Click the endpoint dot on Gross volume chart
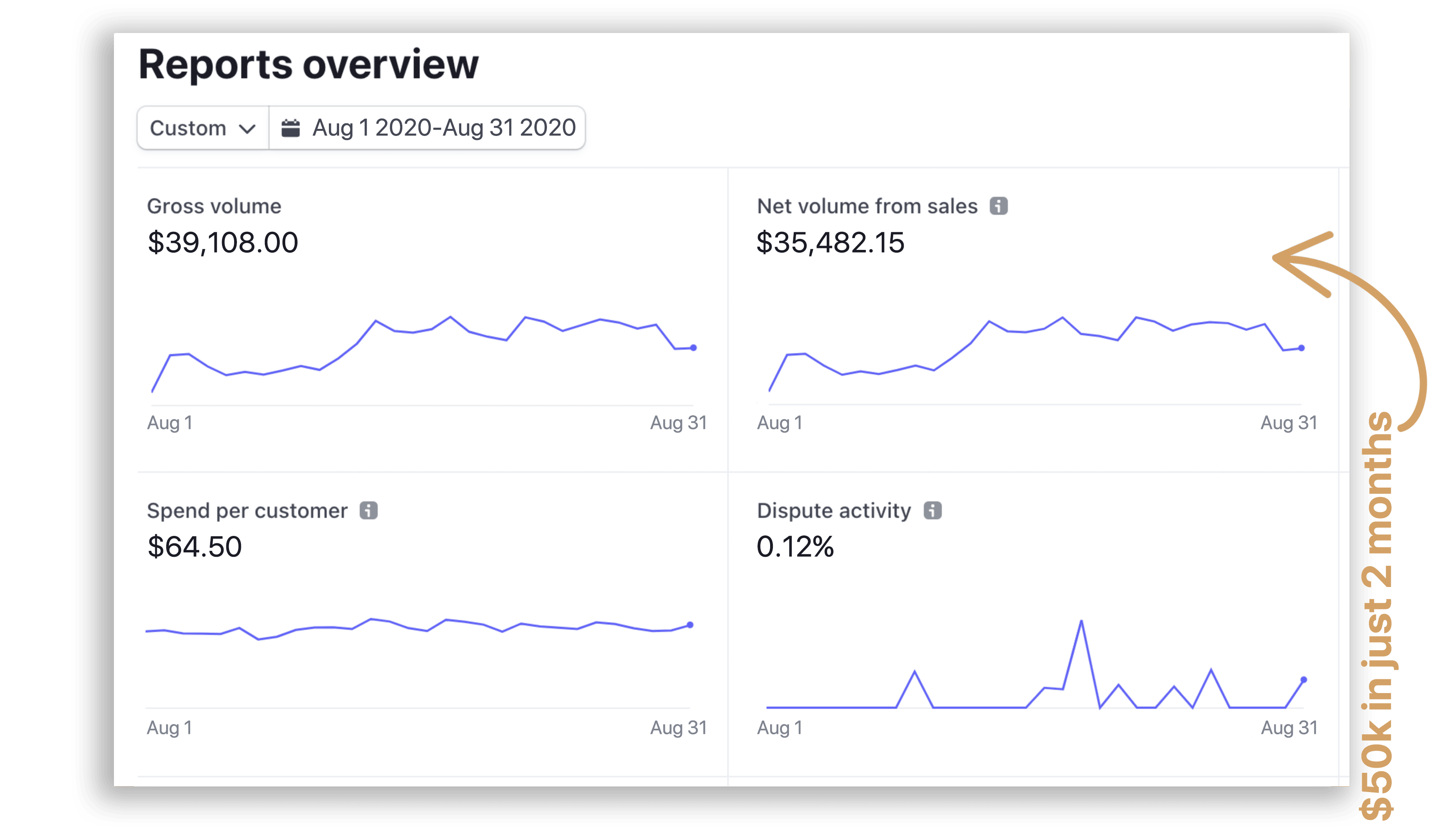The width and height of the screenshot is (1431, 840). point(693,348)
